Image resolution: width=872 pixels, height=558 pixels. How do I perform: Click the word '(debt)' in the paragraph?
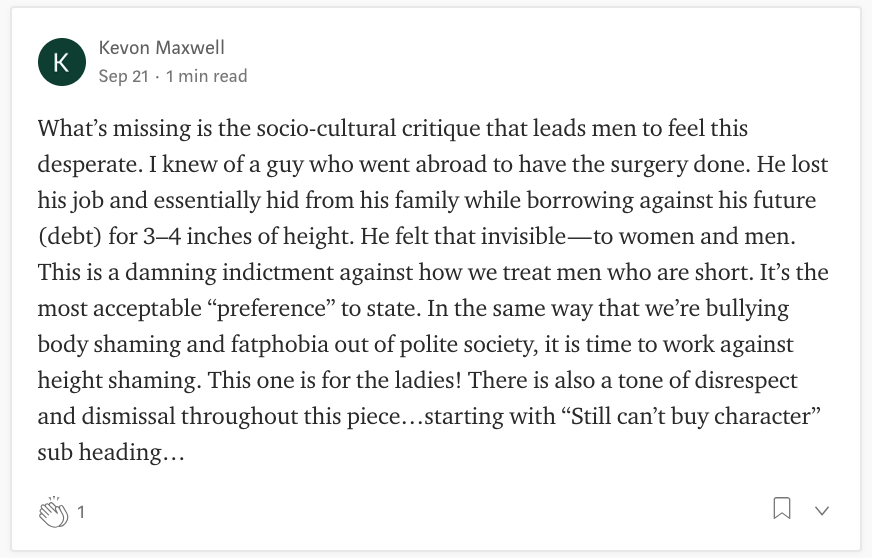tap(70, 236)
